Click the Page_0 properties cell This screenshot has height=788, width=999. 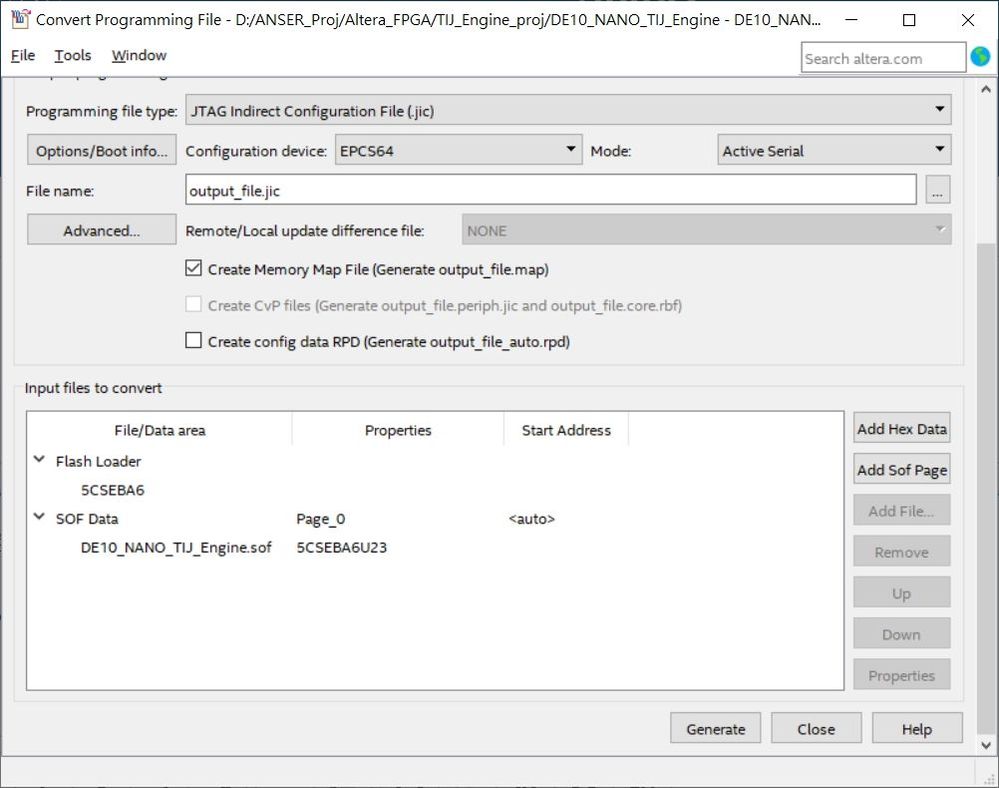point(320,519)
